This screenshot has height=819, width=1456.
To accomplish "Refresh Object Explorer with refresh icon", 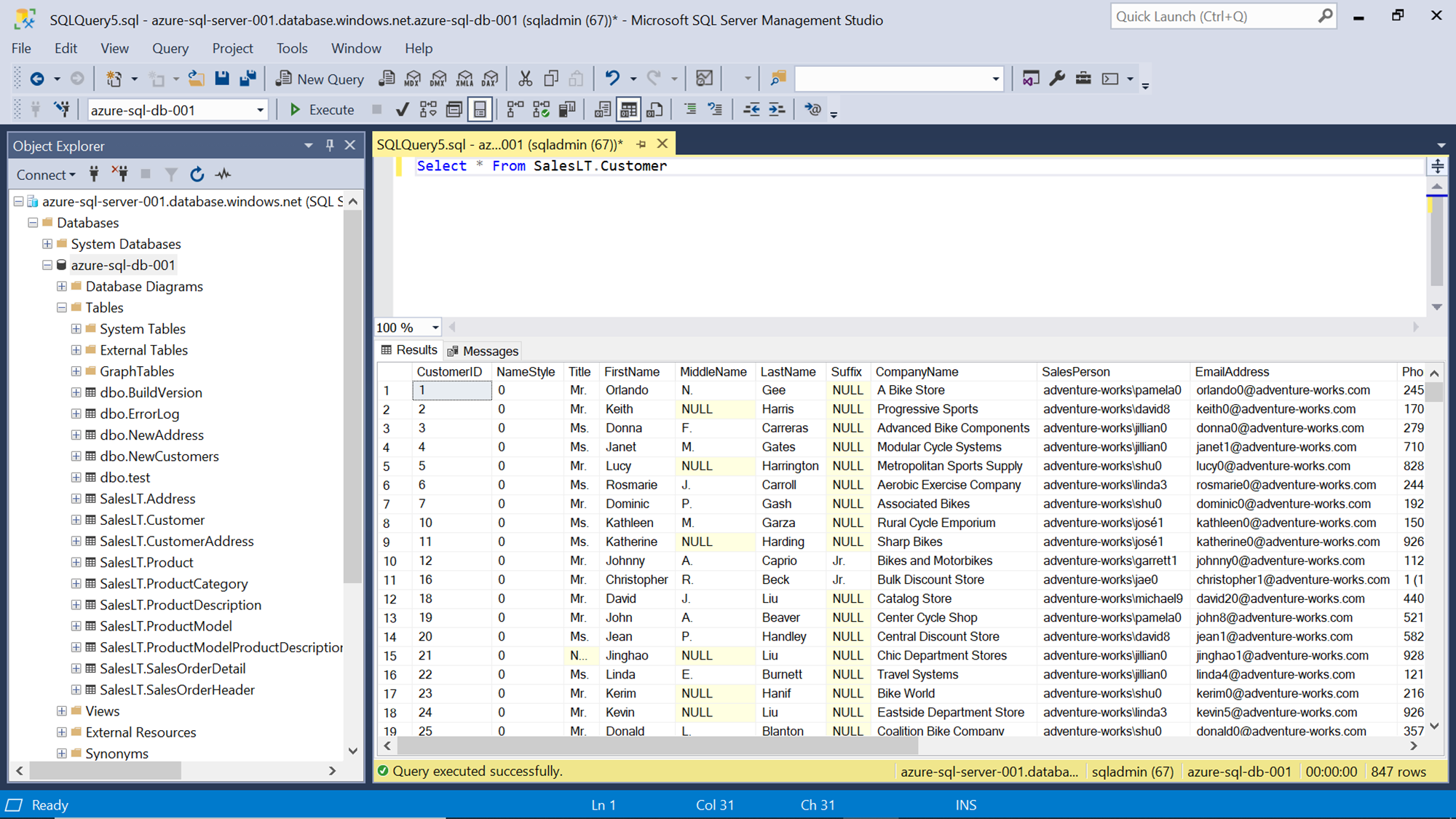I will pyautogui.click(x=197, y=175).
